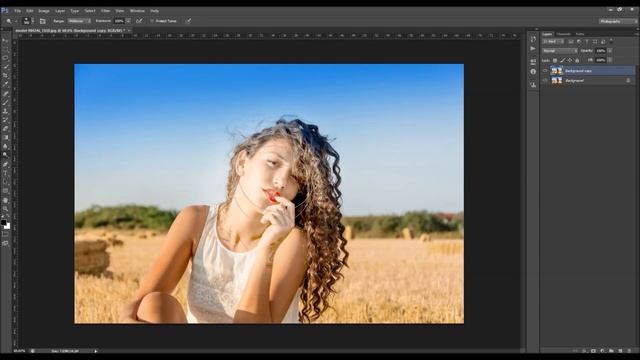Click the background color swatch
The height and width of the screenshot is (360, 640).
coord(7,226)
